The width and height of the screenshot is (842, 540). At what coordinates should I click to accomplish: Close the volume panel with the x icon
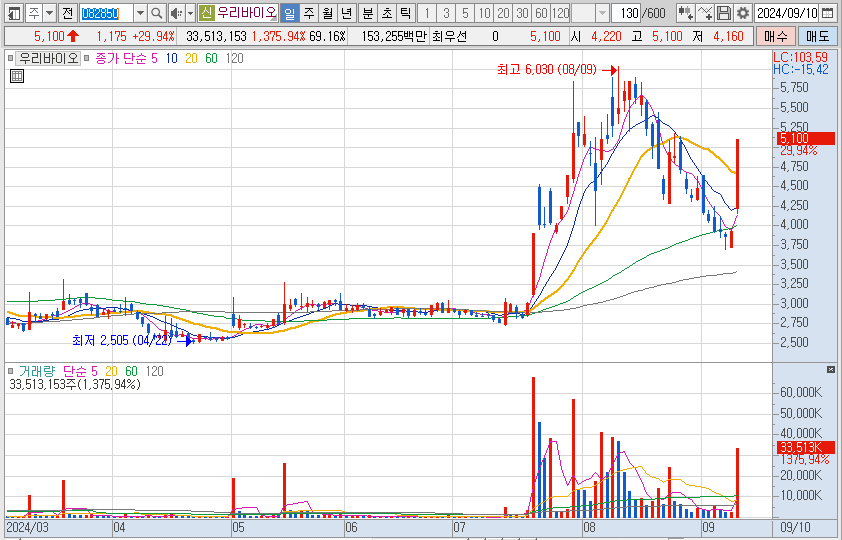[x=831, y=369]
